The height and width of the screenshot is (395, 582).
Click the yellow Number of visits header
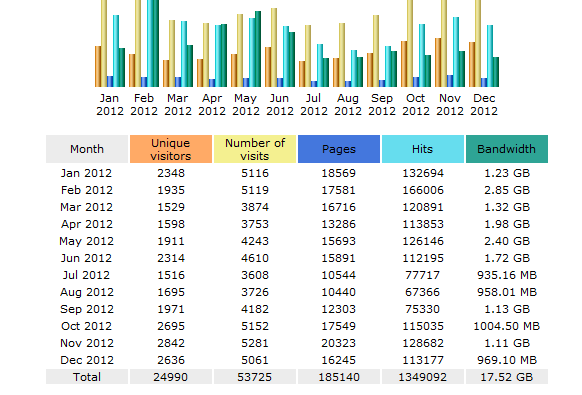pyautogui.click(x=255, y=149)
